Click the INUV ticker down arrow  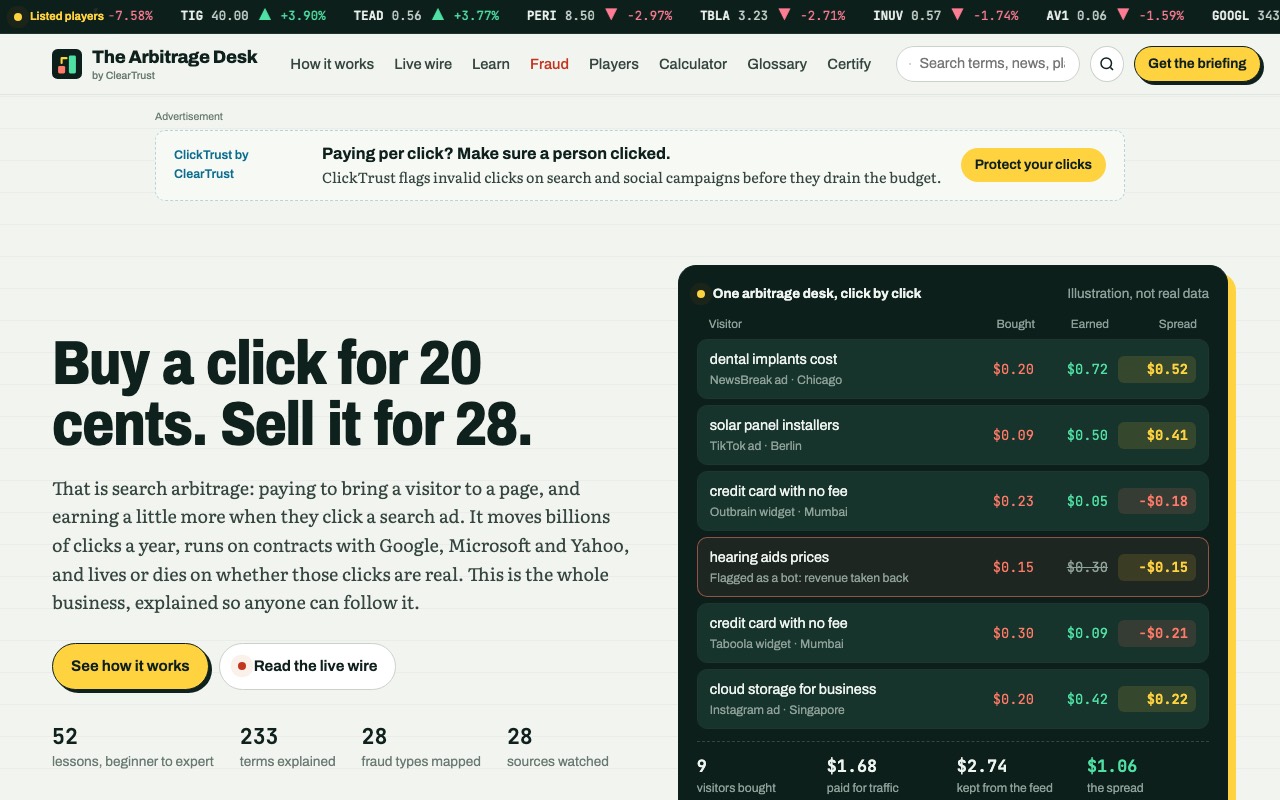[957, 16]
